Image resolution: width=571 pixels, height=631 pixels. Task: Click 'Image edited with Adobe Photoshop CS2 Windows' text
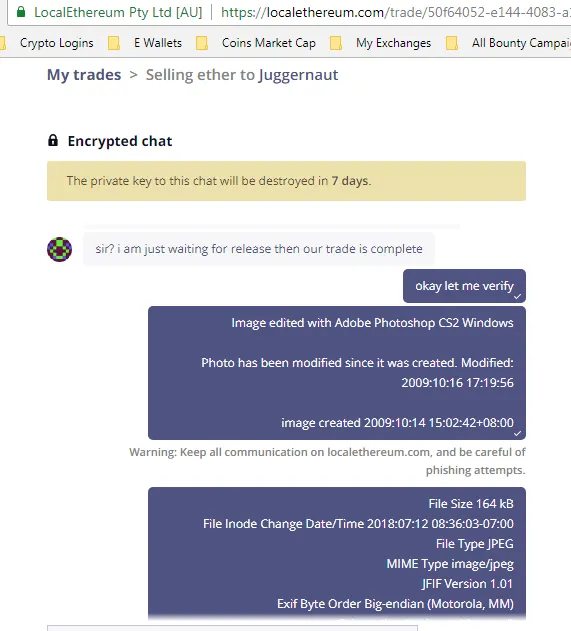click(372, 323)
